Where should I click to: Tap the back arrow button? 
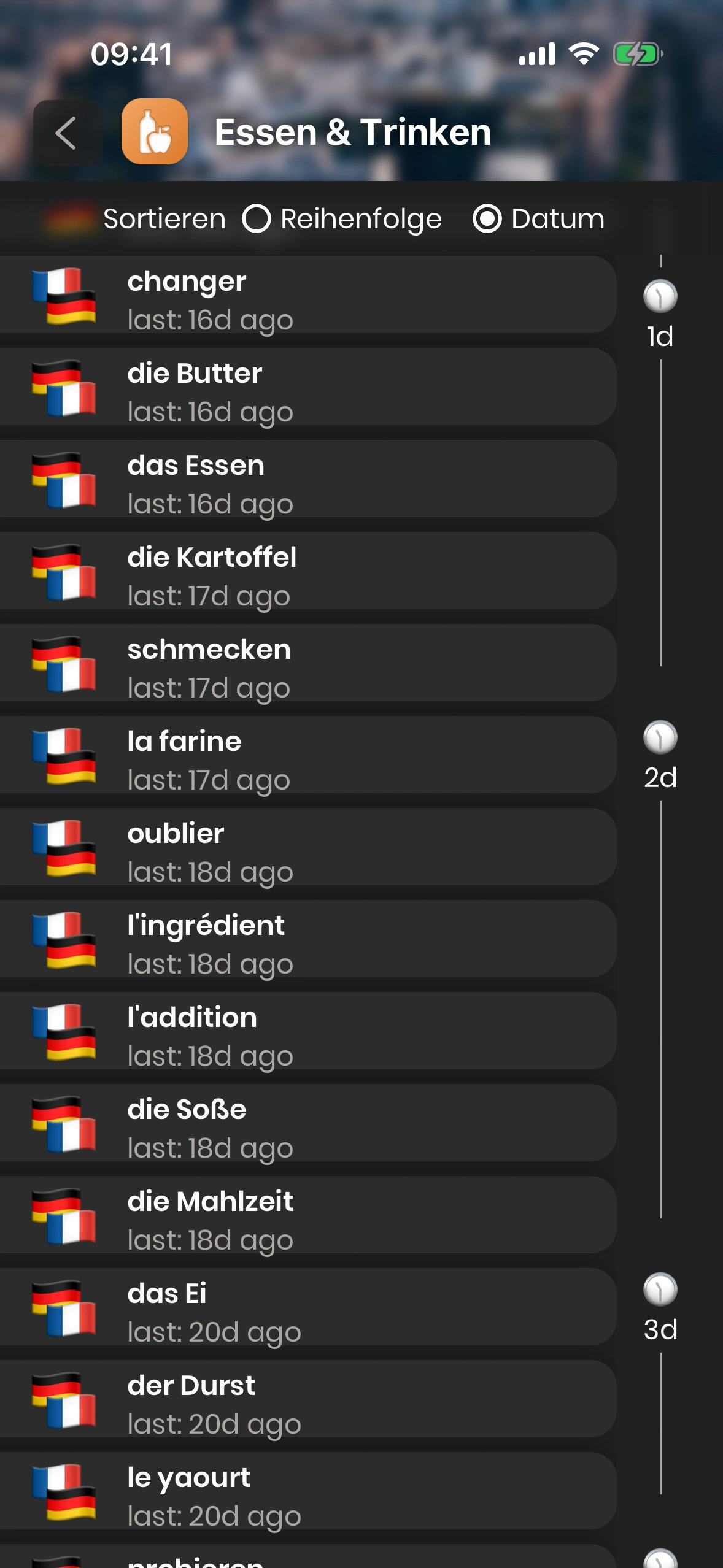pos(66,133)
